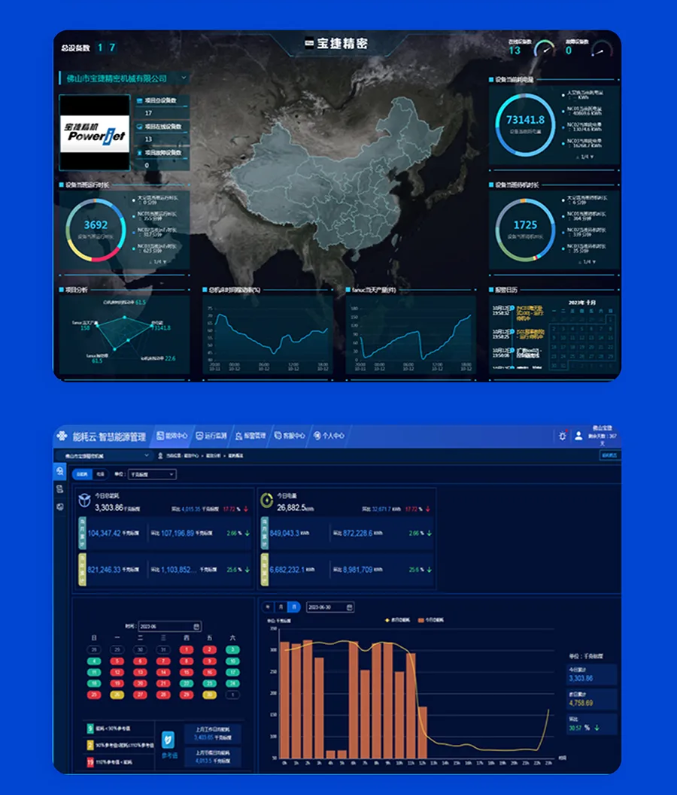Go to the 个人中心 section
677x795 pixels.
pyautogui.click(x=328, y=436)
